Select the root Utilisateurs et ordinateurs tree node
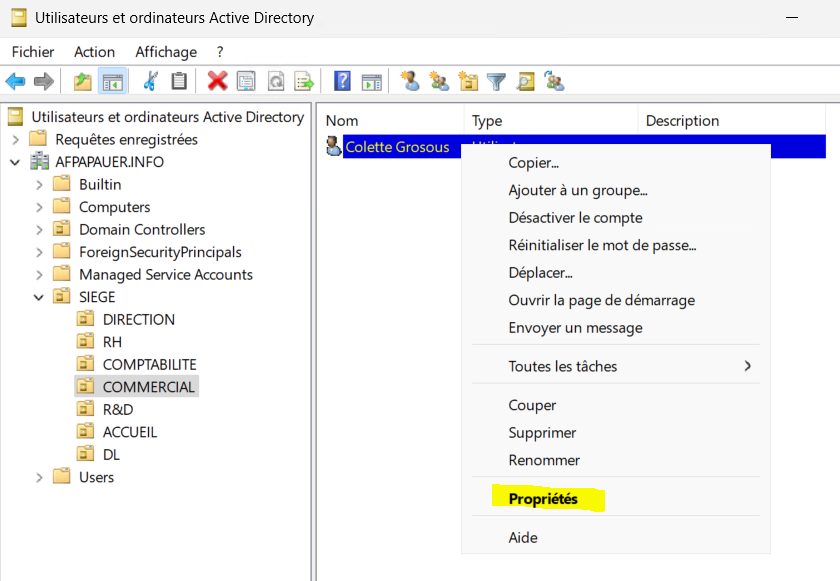 coord(168,117)
